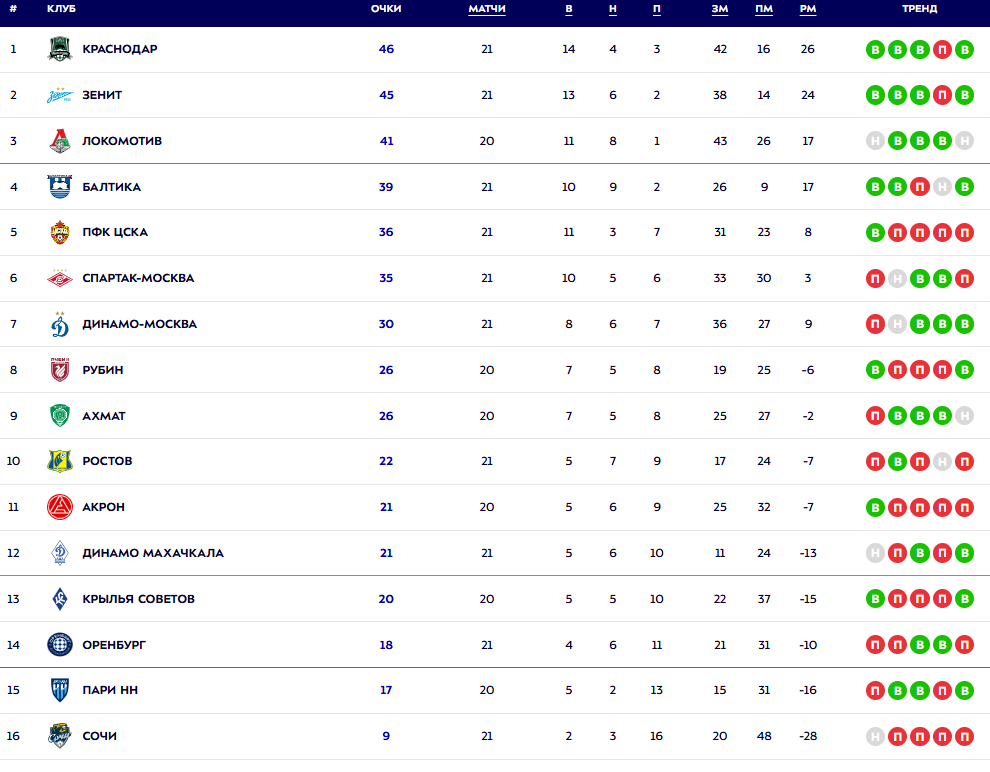Click Краснодар's red loss trend circle
The height and width of the screenshot is (772, 990).
[942, 50]
